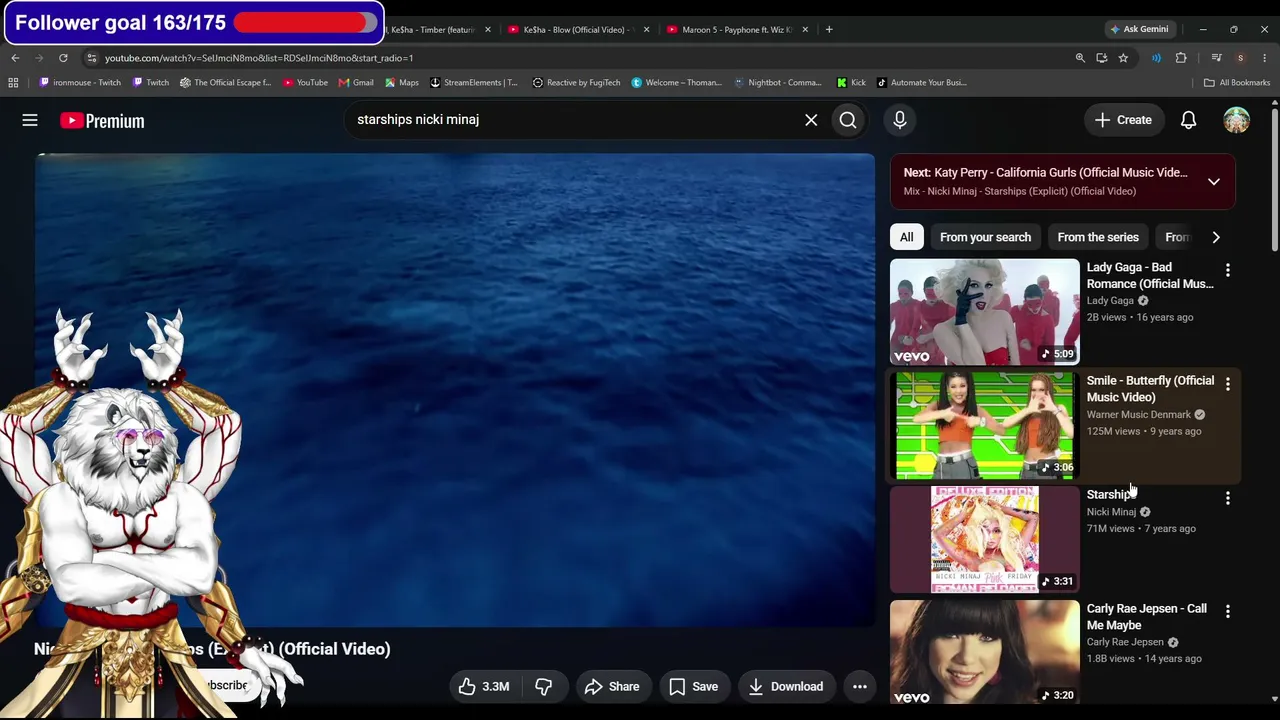Open the Reactive by FugiTech bookmark
The height and width of the screenshot is (720, 1280).
[x=576, y=83]
